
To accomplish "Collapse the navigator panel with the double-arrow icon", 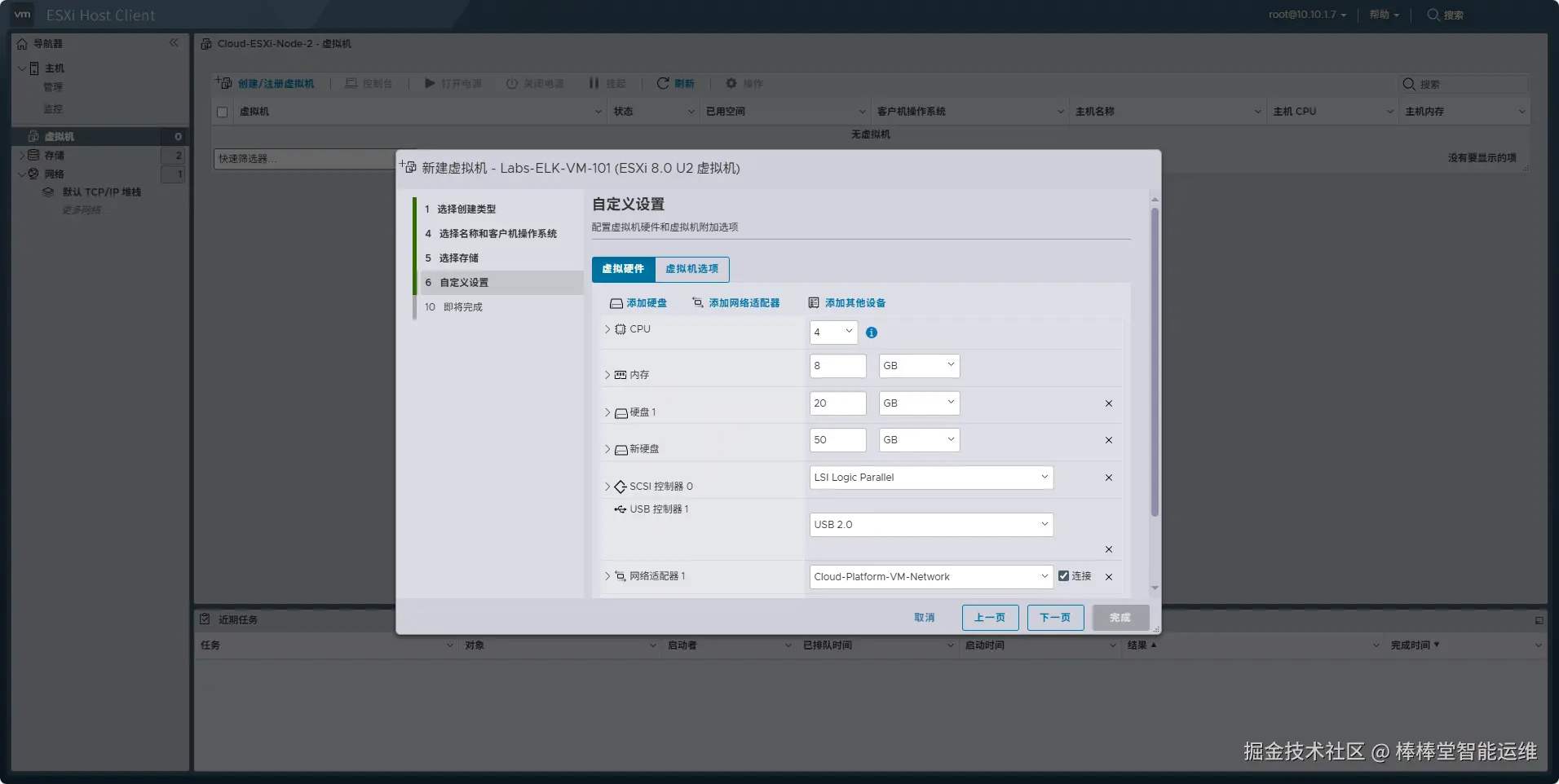I will tap(174, 42).
